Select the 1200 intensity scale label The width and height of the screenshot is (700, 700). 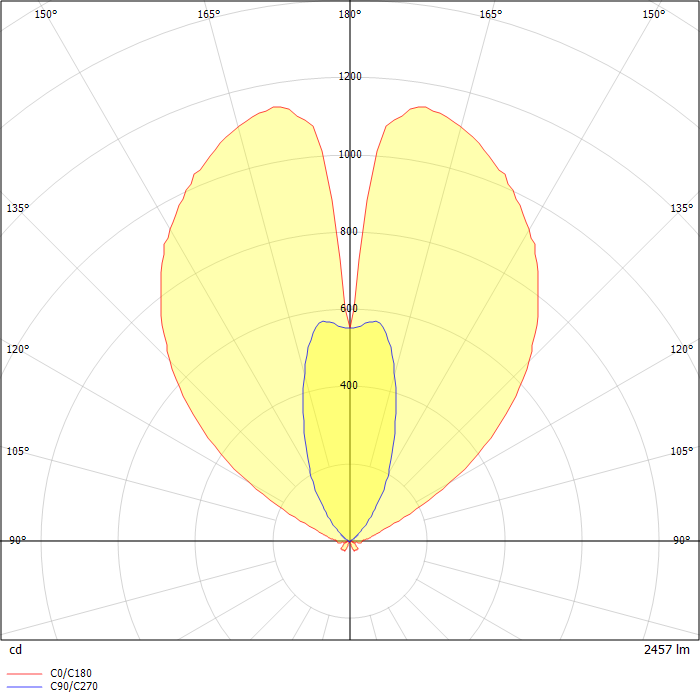pos(350,76)
